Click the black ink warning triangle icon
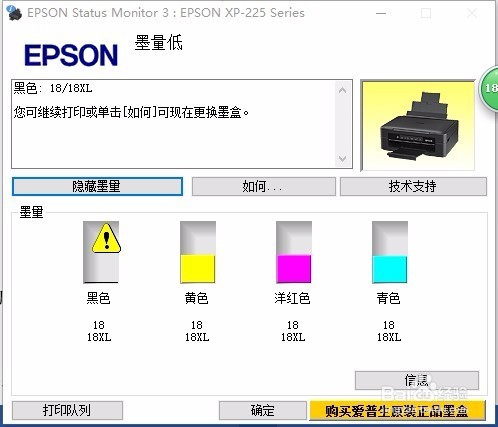This screenshot has height=427, width=498. point(106,238)
